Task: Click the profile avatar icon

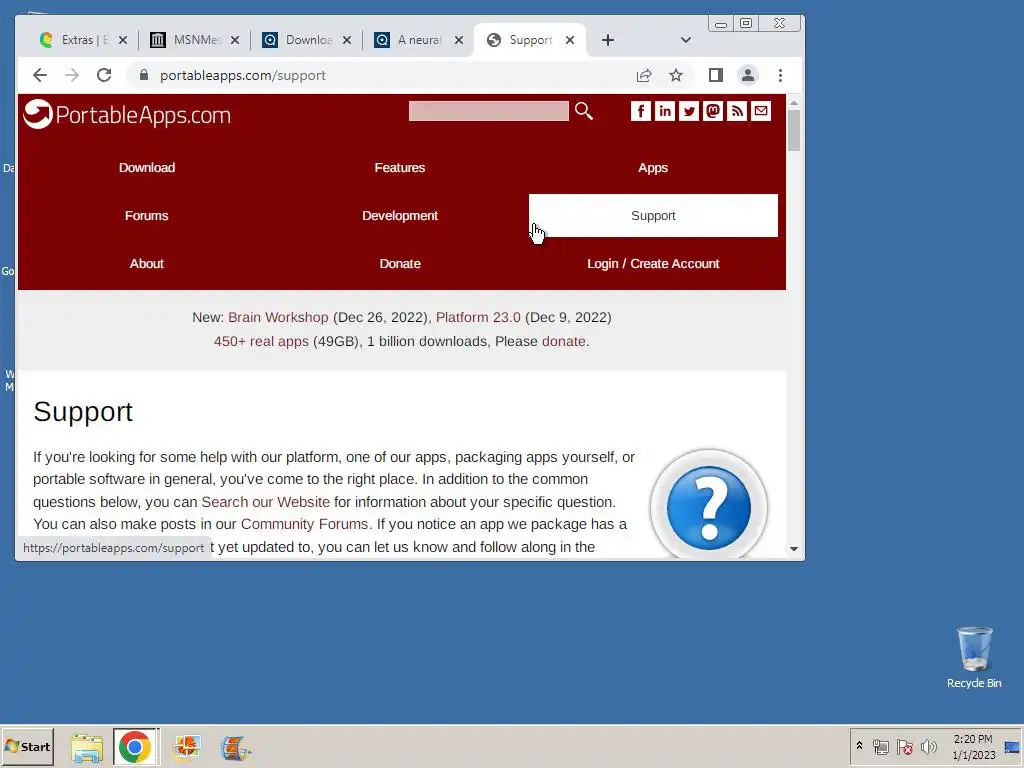Action: coord(748,75)
